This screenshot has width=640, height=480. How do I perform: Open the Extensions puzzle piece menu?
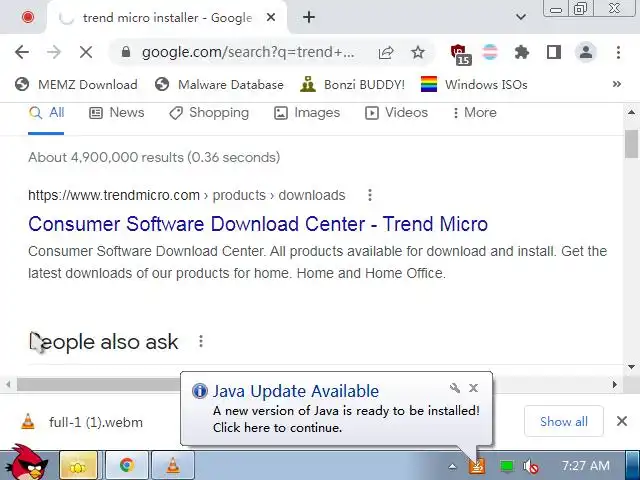(x=522, y=52)
